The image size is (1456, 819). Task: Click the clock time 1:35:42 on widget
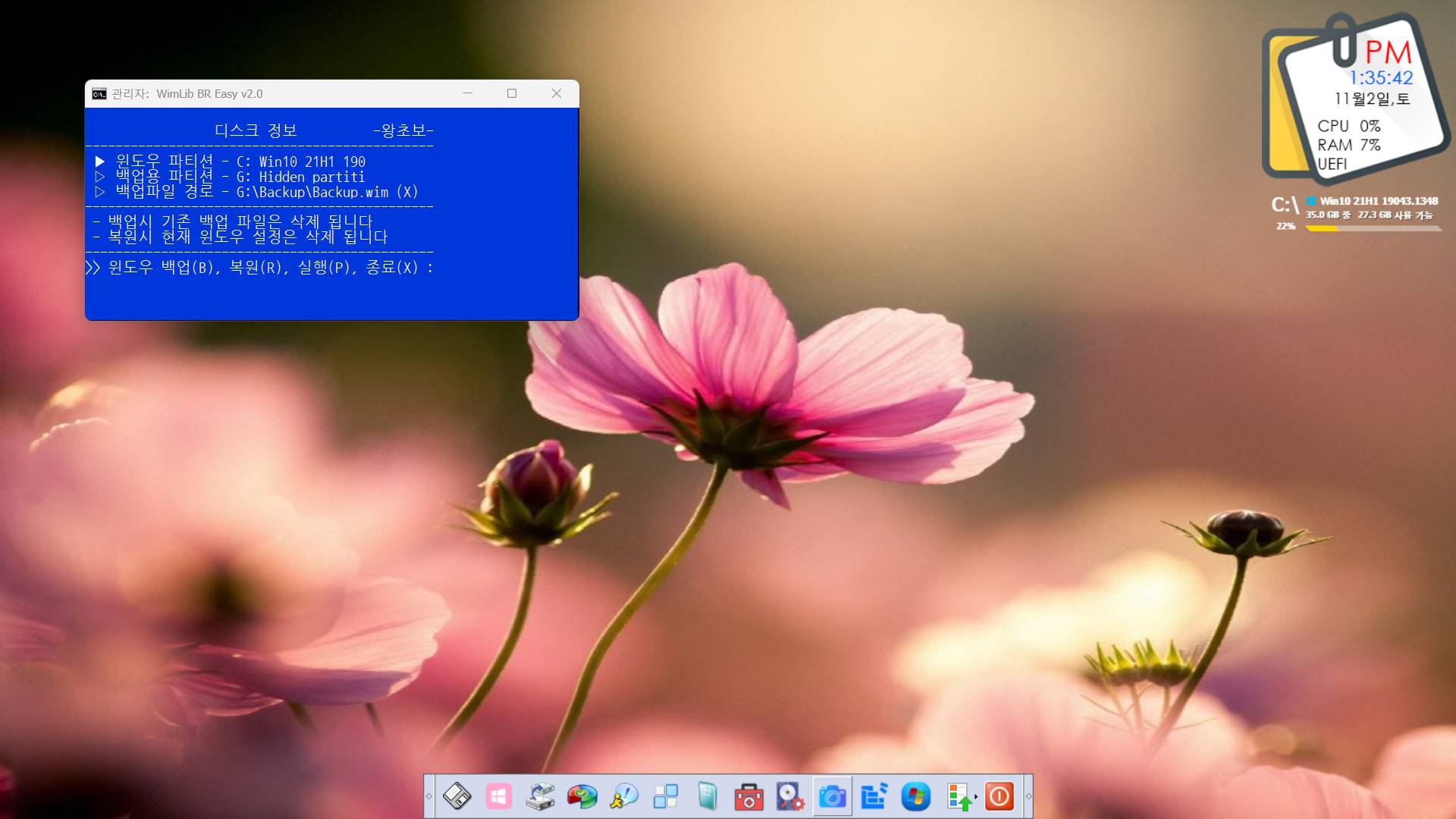pos(1380,78)
